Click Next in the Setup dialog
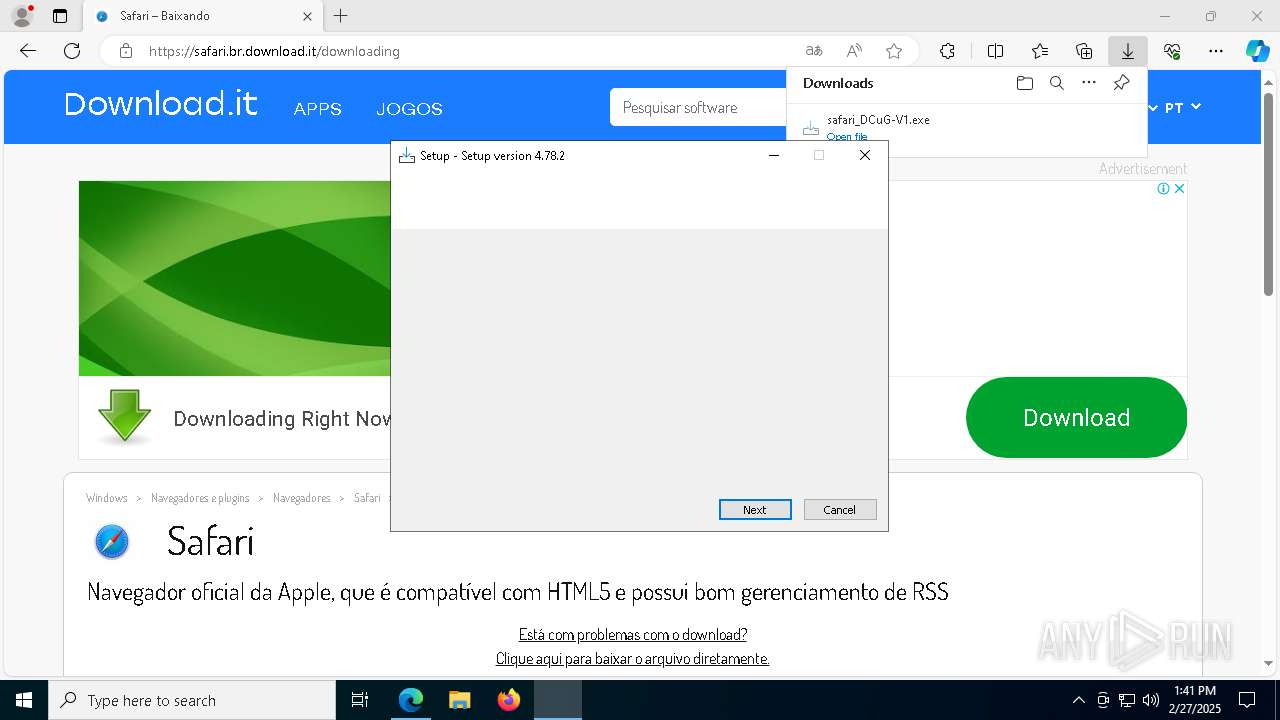This screenshot has height=720, width=1280. (x=755, y=509)
